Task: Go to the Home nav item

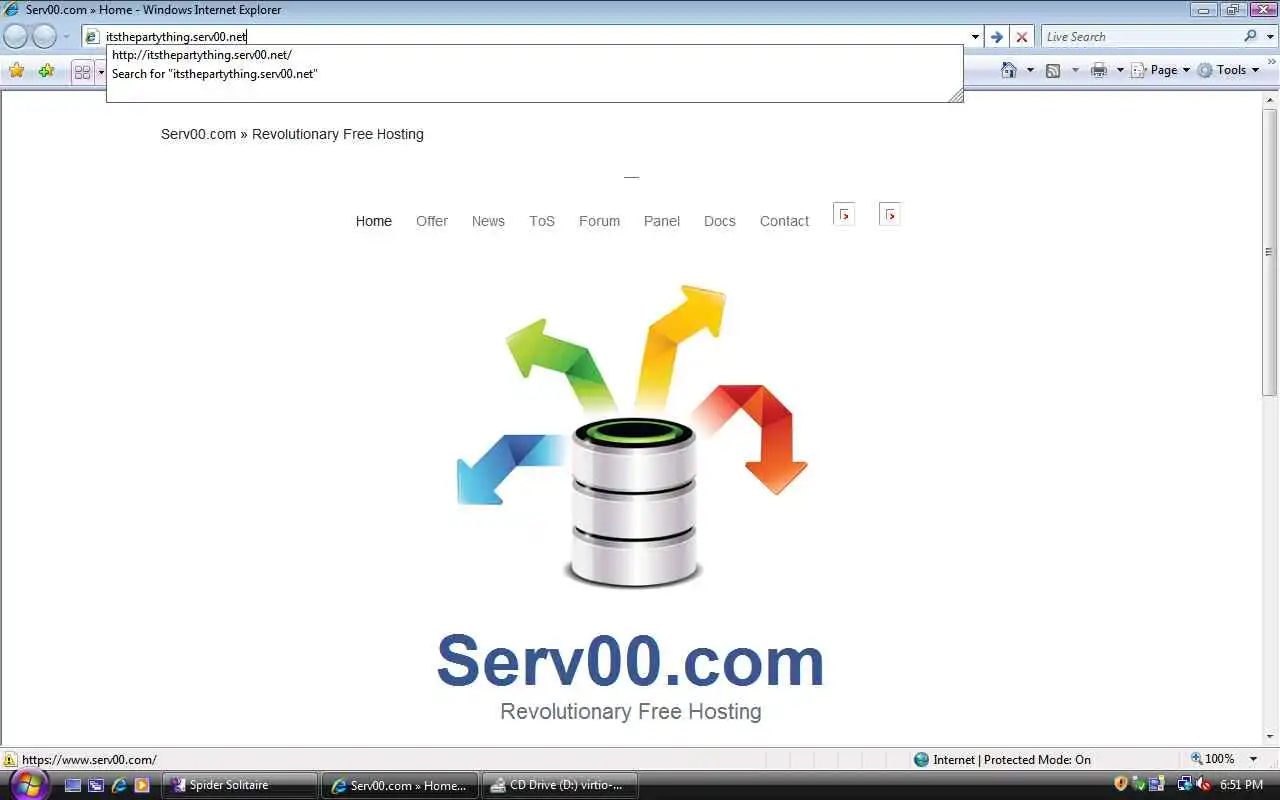Action: (x=374, y=221)
